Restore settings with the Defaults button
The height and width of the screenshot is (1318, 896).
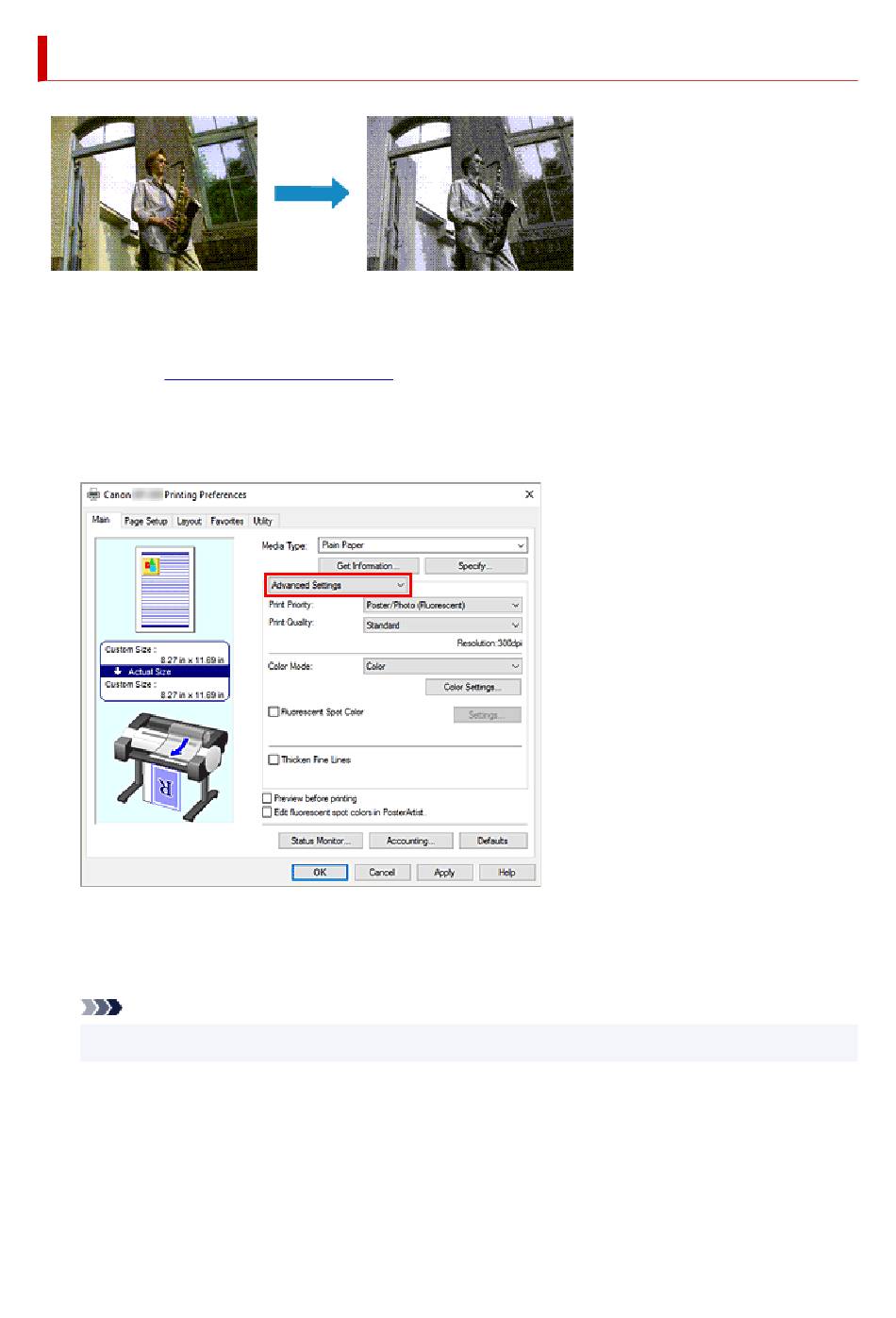point(493,841)
